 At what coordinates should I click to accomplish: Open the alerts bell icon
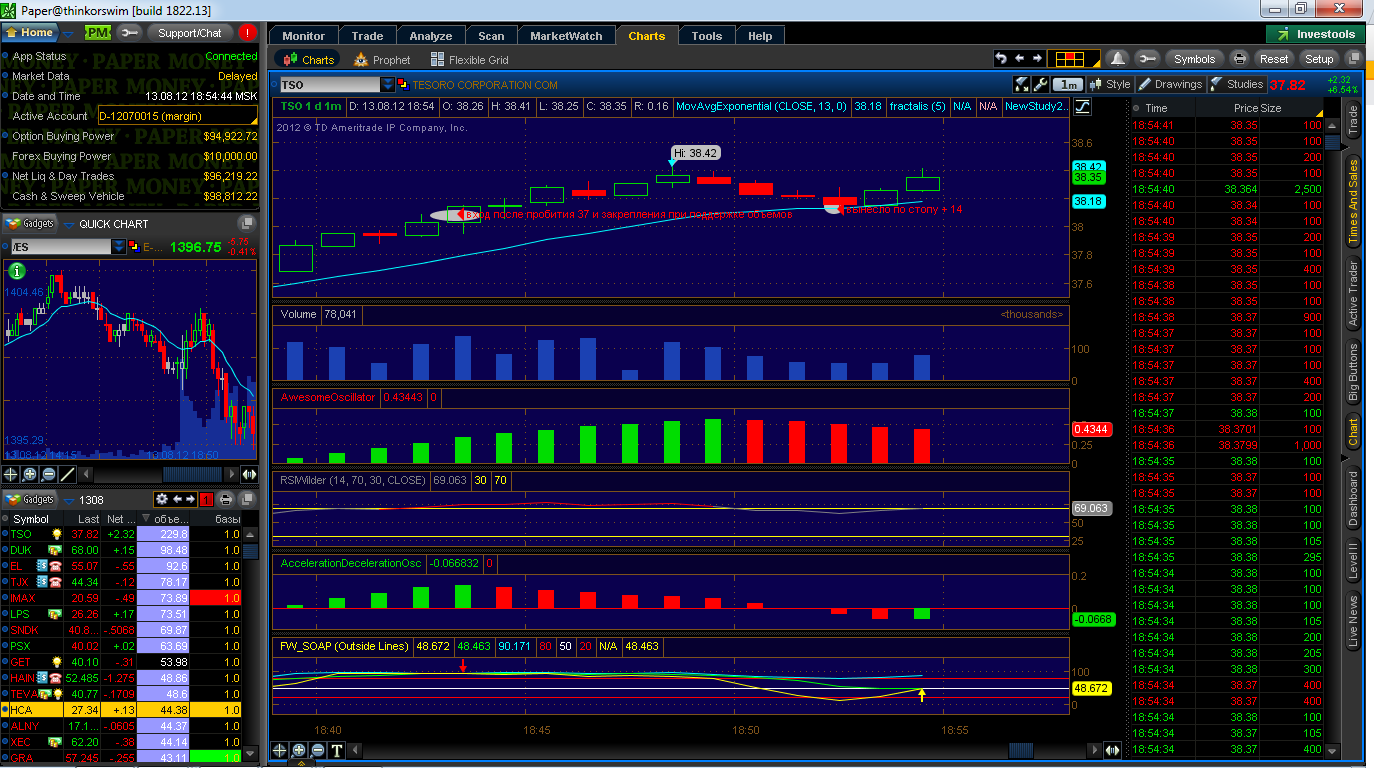tap(1118, 59)
